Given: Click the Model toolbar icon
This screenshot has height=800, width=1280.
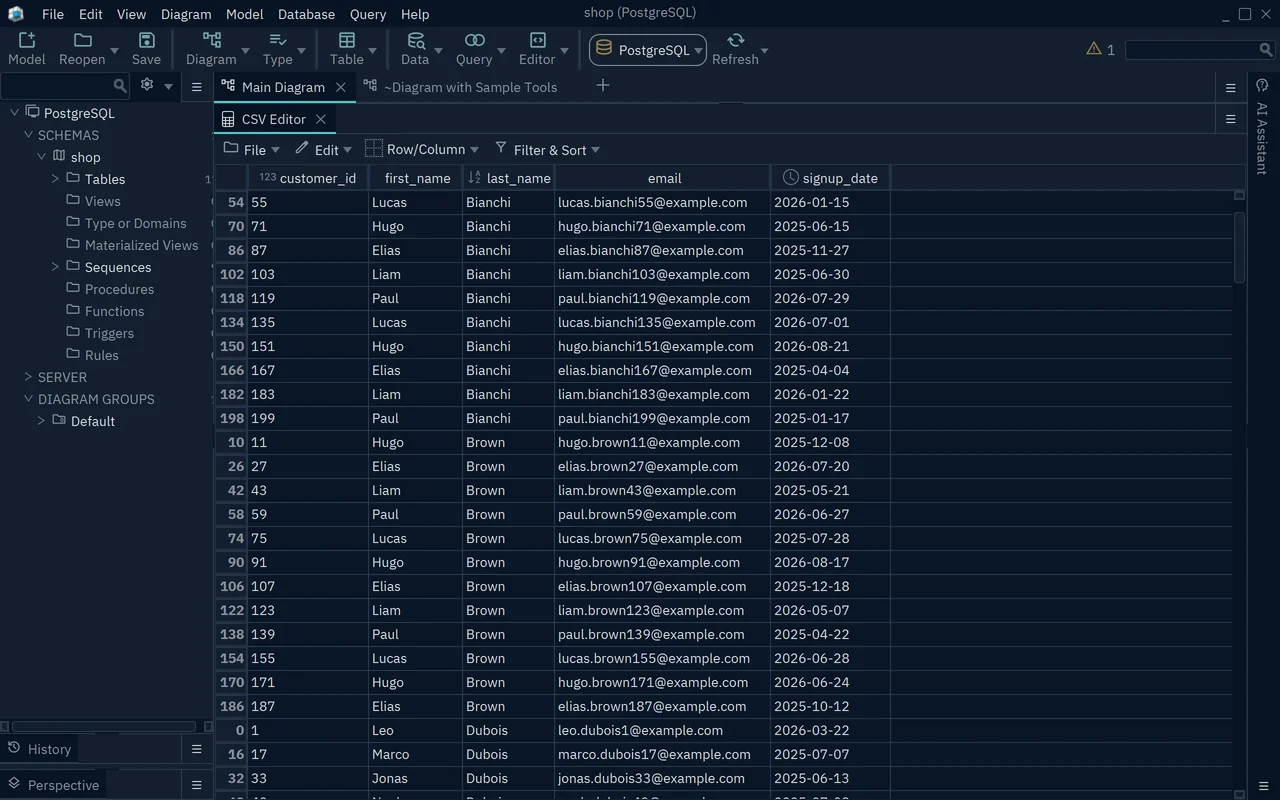Looking at the screenshot, I should coord(26,40).
